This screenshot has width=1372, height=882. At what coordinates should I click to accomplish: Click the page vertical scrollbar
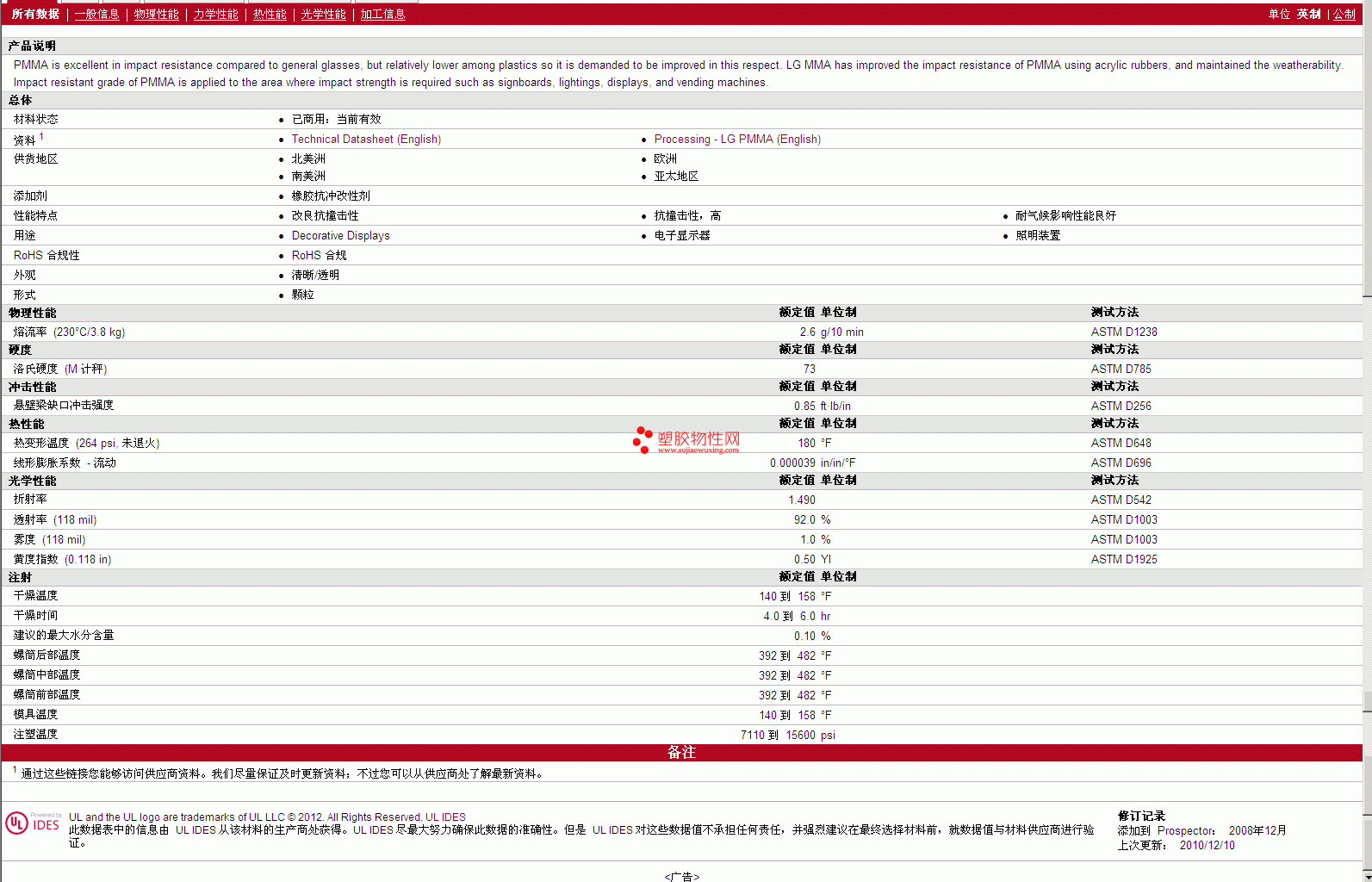1367,441
